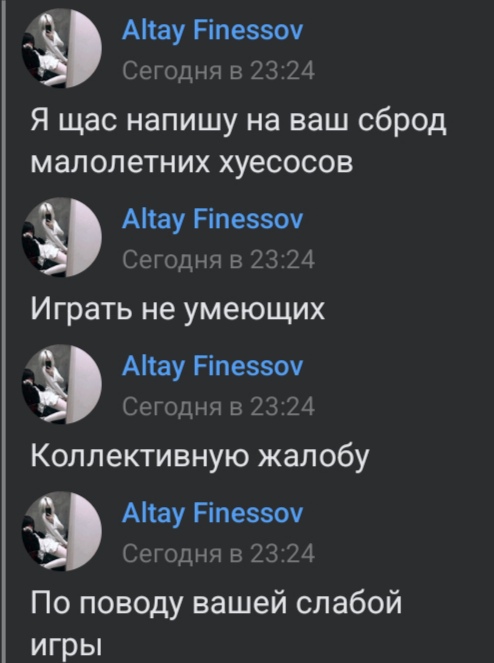Click the vertical forwarded-message bar on the left edge
494x663 pixels.
[x=3, y=332]
